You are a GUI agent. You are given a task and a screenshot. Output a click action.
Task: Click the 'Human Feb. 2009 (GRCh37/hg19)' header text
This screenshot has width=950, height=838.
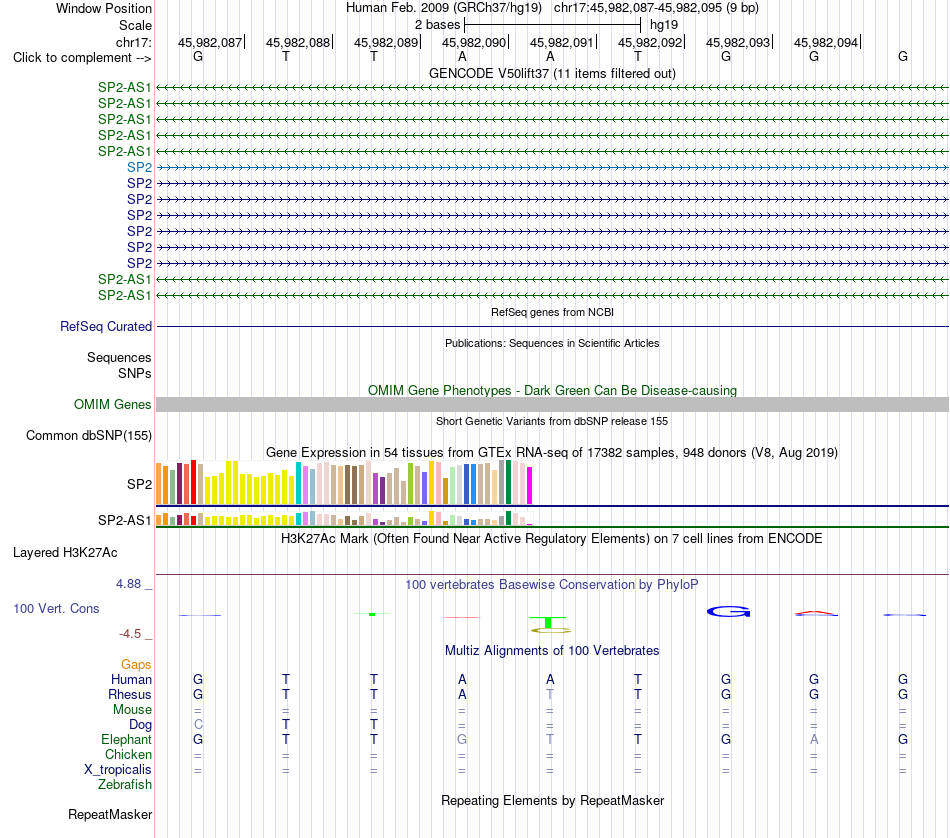443,8
